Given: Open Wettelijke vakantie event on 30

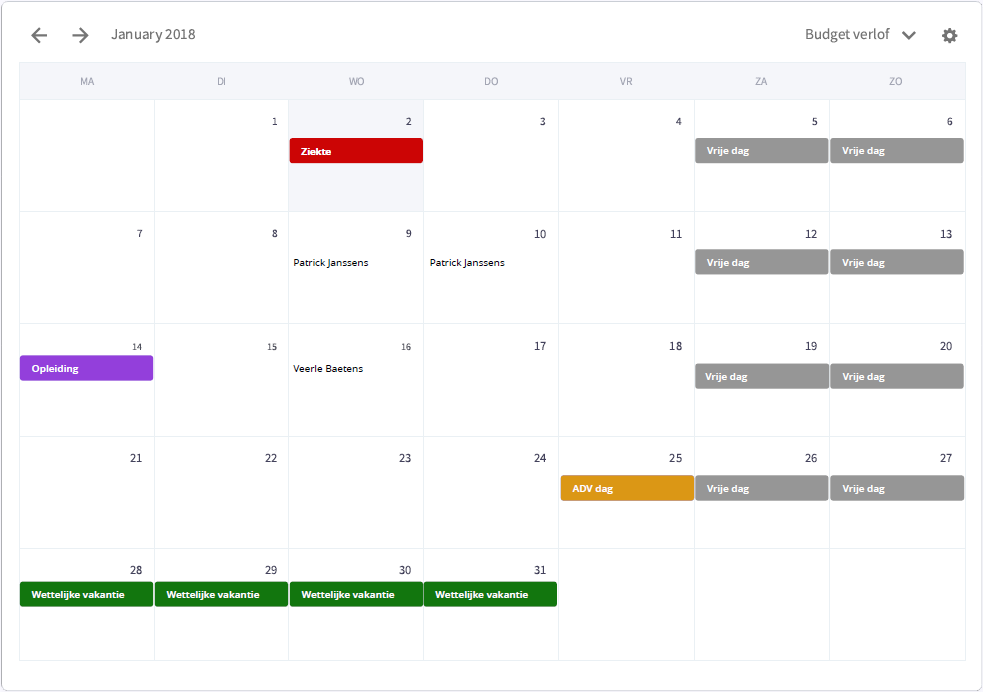Looking at the screenshot, I should coord(356,594).
